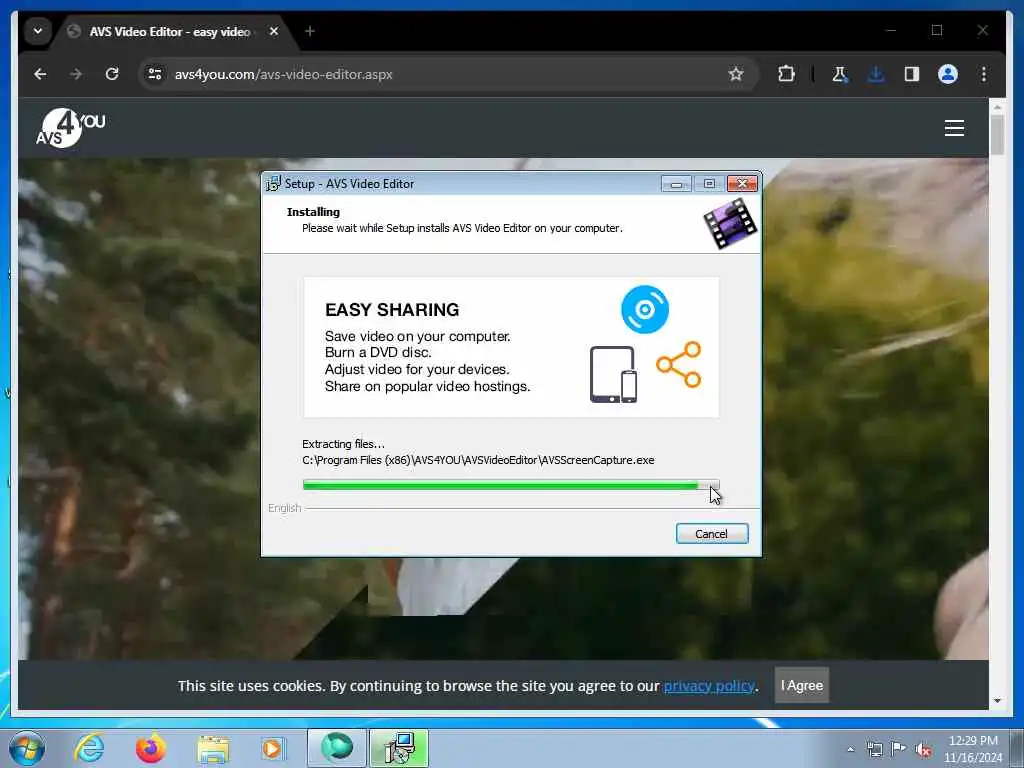Viewport: 1024px width, 768px height.
Task: Click the page vertical scrollbar thumb
Action: (x=997, y=135)
